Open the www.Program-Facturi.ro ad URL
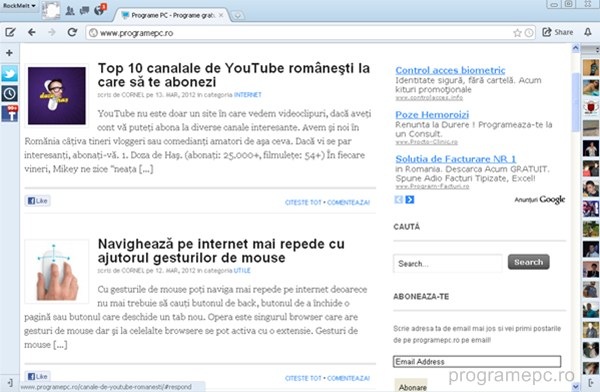This screenshot has height=392, width=600. [432, 186]
